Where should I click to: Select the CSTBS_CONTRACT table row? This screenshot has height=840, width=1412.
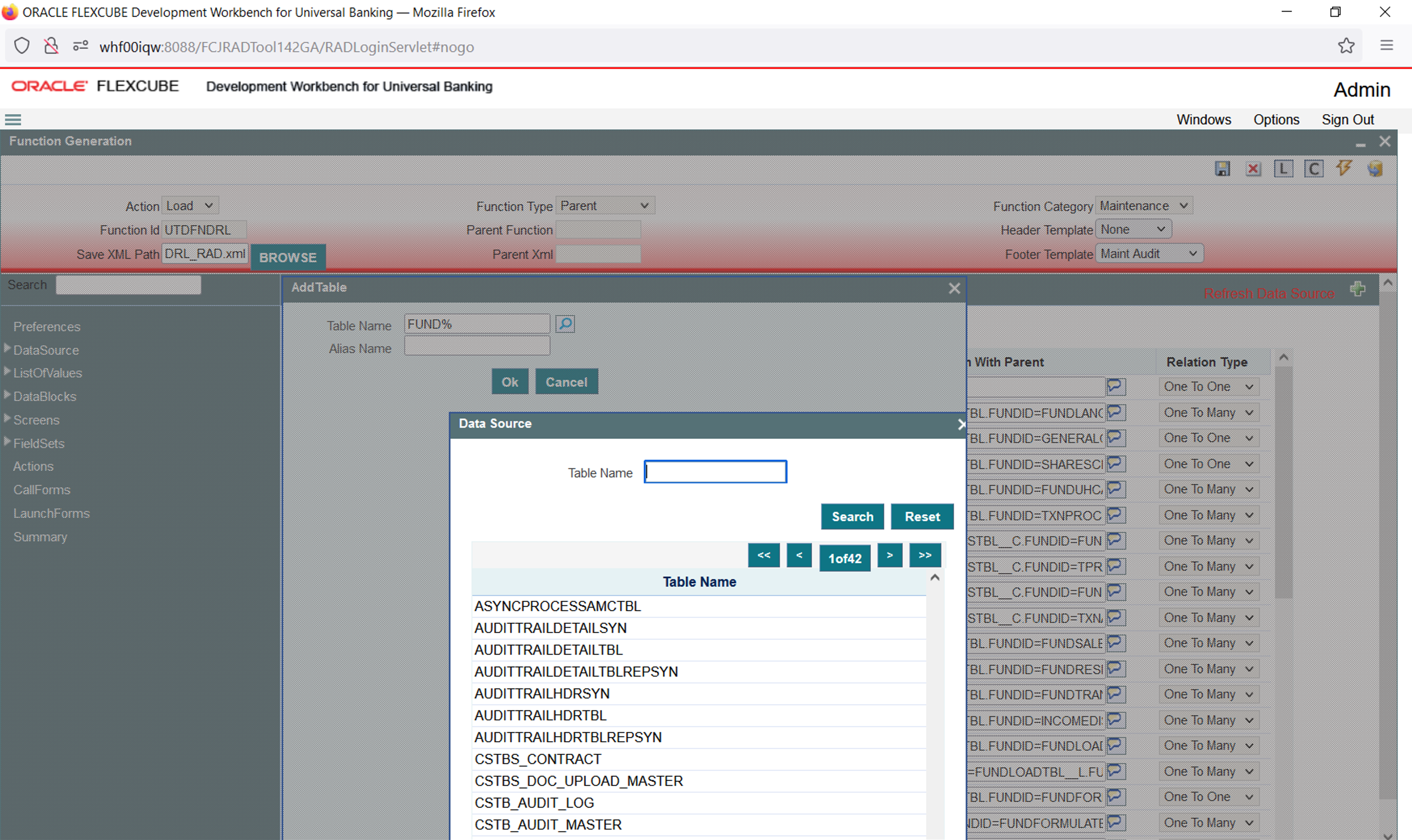(537, 759)
